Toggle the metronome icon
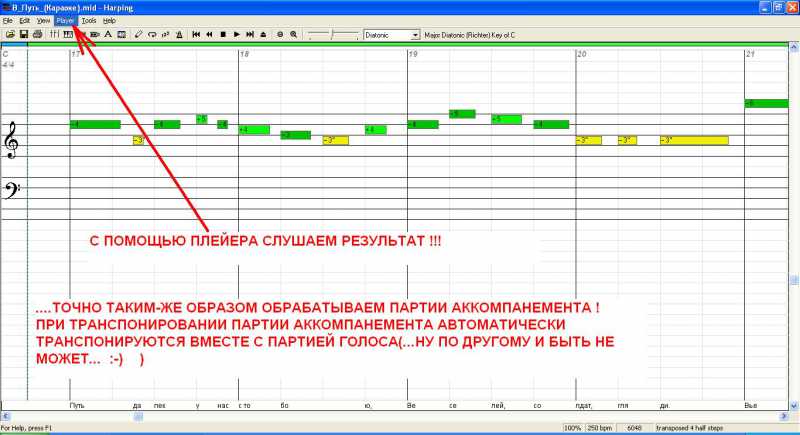Viewport: 800px width, 435px height. point(179,35)
